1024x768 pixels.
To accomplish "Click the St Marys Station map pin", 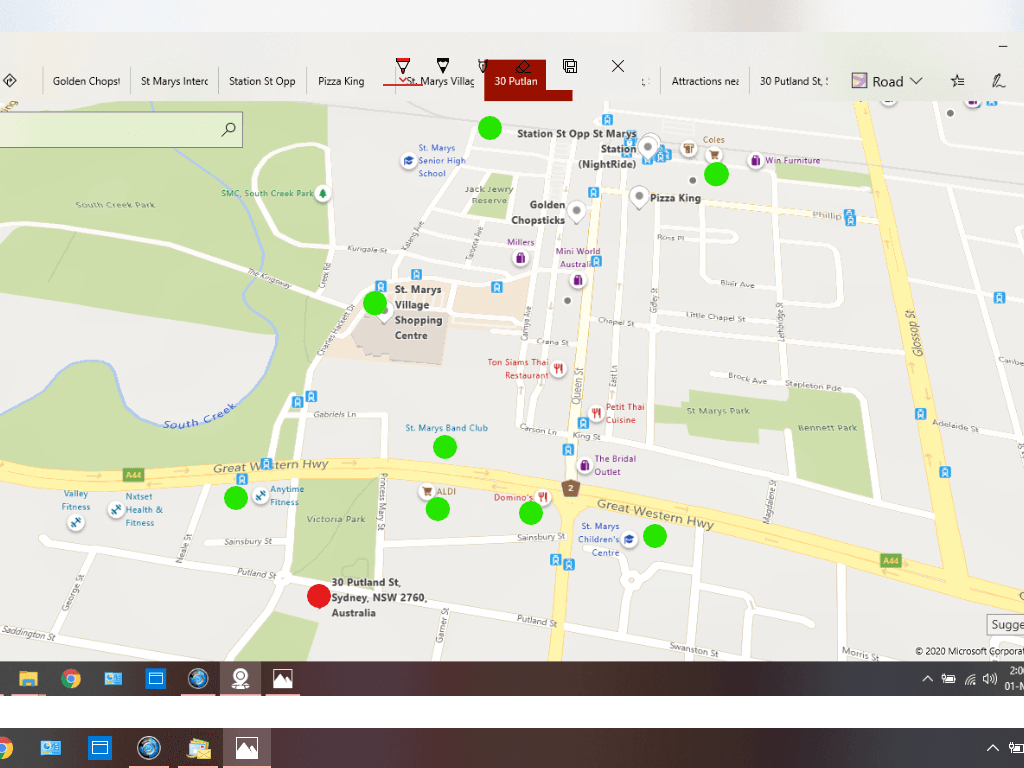I will (648, 148).
